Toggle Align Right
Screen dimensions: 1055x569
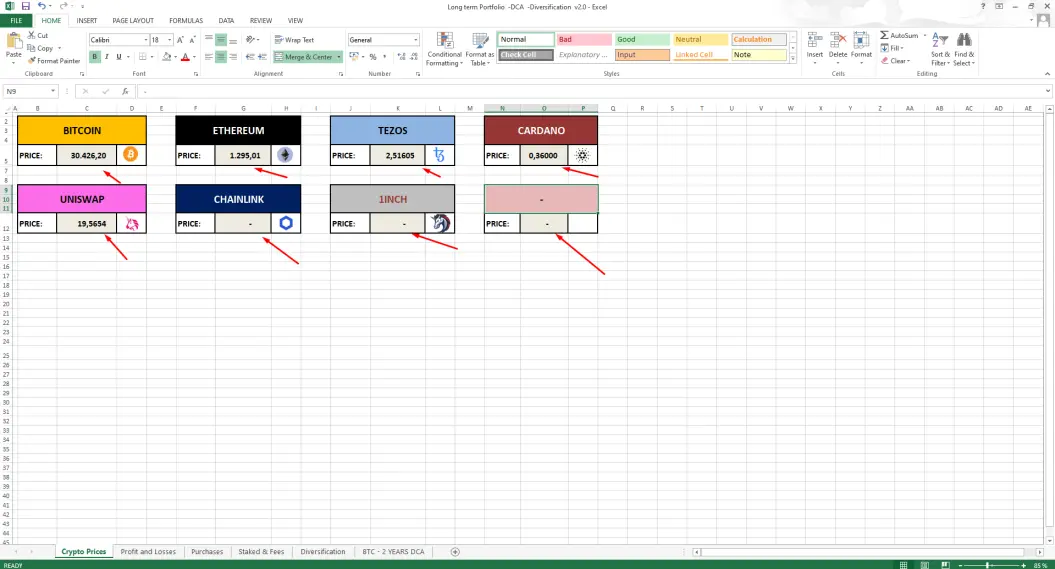[x=233, y=57]
